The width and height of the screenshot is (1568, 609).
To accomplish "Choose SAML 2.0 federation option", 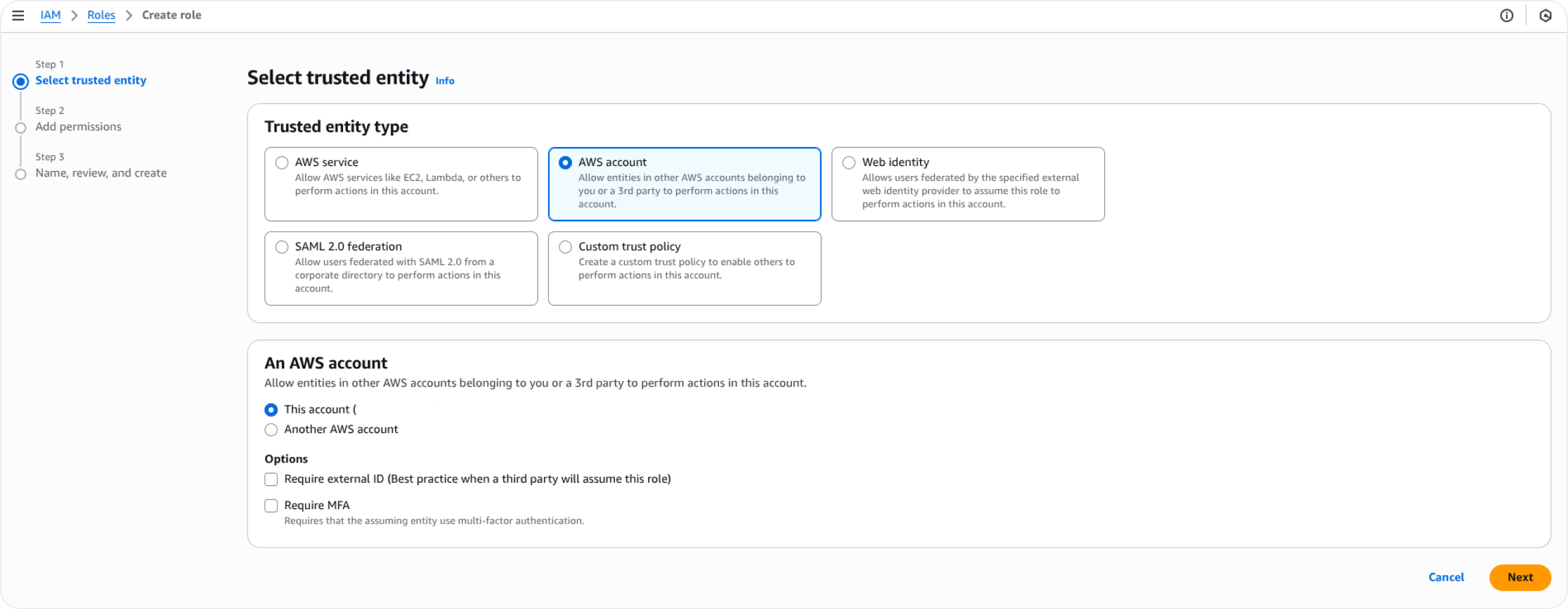I will (282, 247).
